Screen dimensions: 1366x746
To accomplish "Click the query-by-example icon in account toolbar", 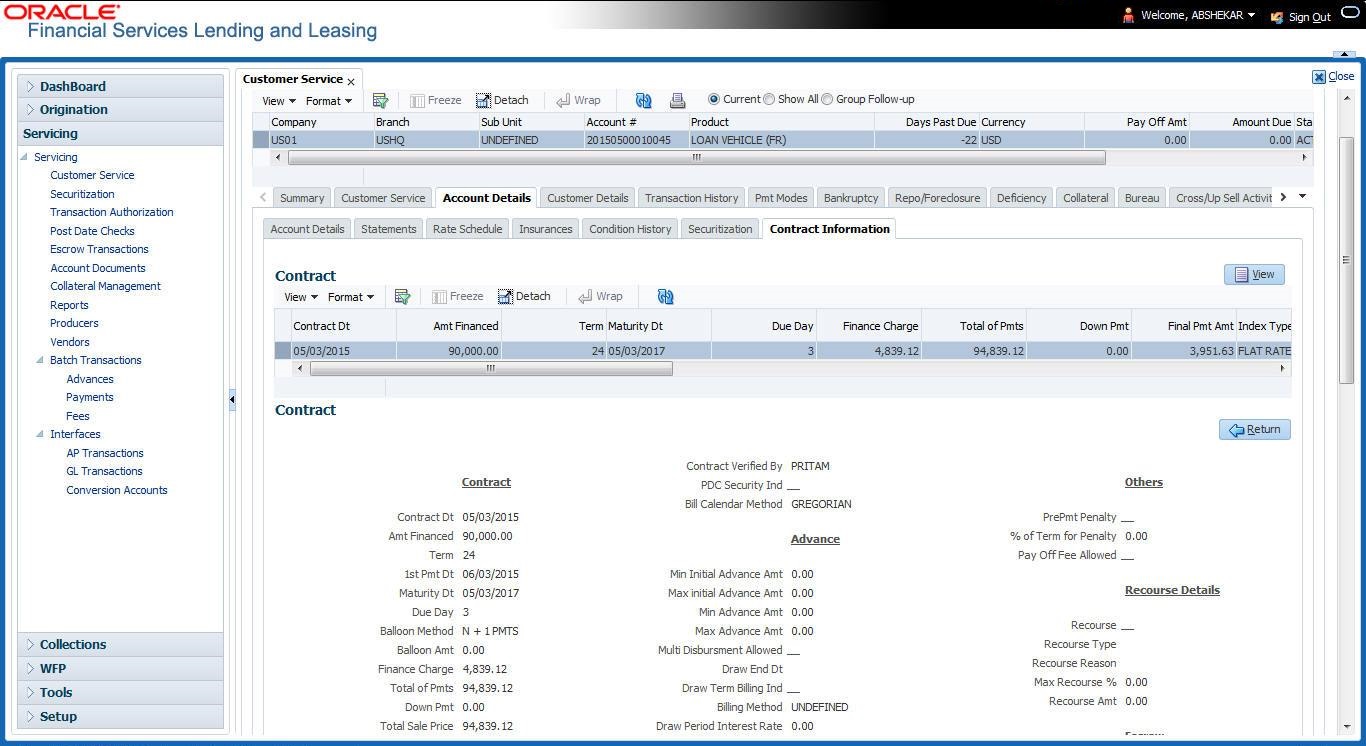I will 380,100.
